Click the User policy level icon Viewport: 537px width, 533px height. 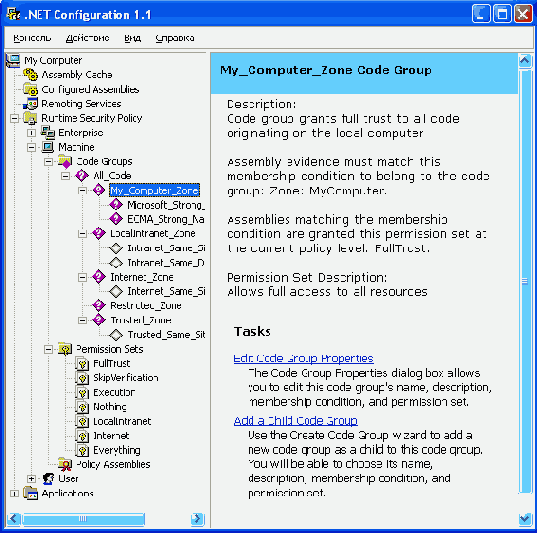48,479
